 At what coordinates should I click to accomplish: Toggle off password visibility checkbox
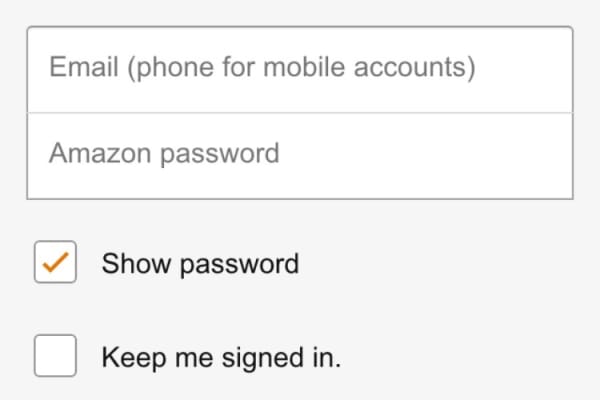pyautogui.click(x=55, y=263)
